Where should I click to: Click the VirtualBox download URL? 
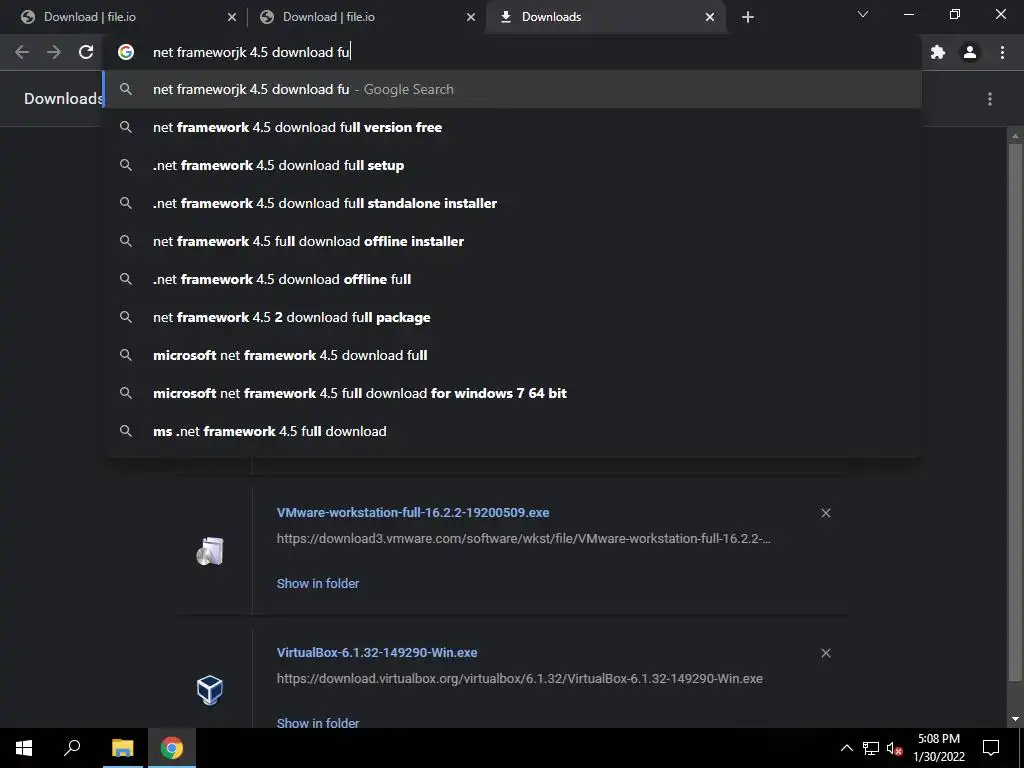[519, 679]
